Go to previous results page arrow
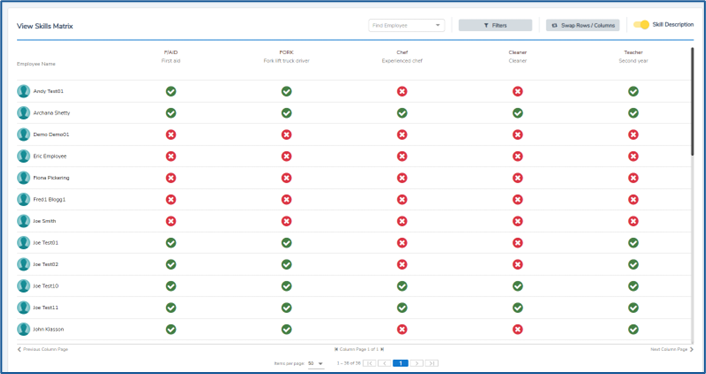The image size is (706, 374). [x=385, y=363]
